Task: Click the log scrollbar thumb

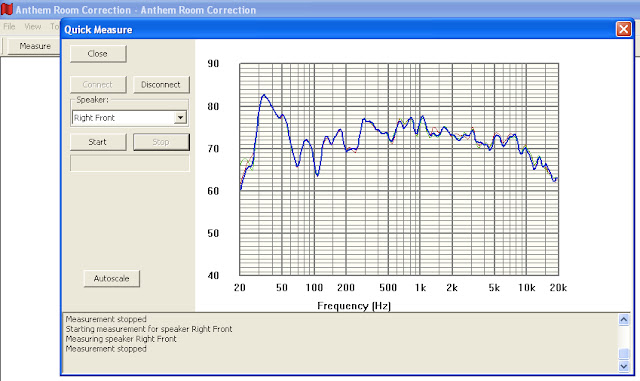Action: pyautogui.click(x=624, y=353)
